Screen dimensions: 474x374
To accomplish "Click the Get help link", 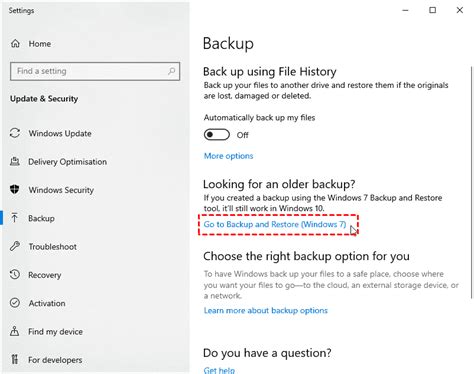I will [x=219, y=370].
